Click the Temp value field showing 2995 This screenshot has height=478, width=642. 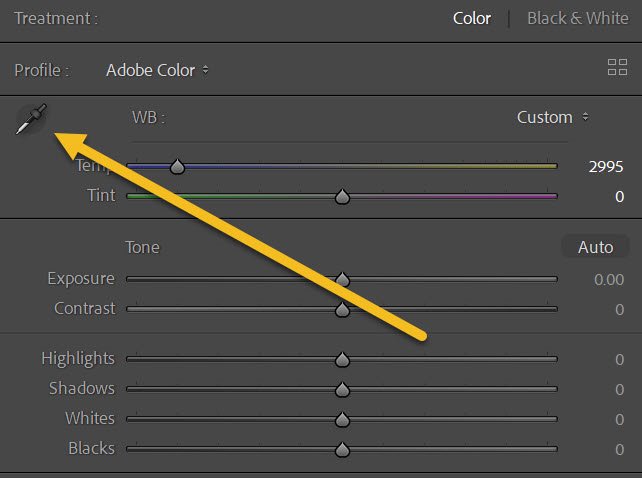point(606,167)
